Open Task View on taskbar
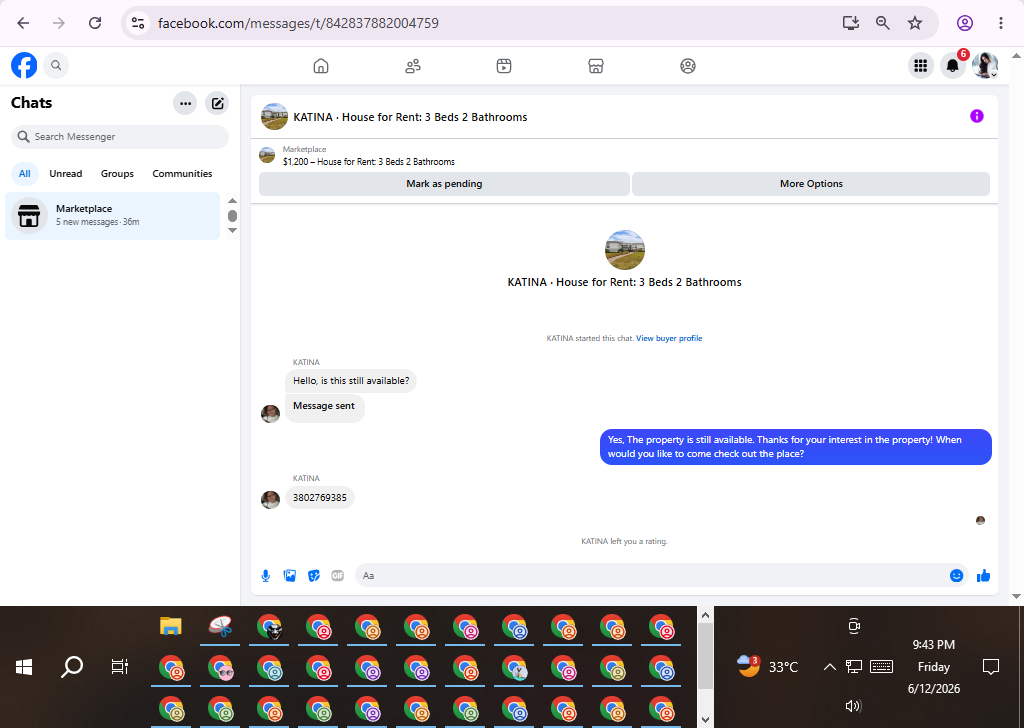This screenshot has width=1024, height=728. [x=120, y=667]
